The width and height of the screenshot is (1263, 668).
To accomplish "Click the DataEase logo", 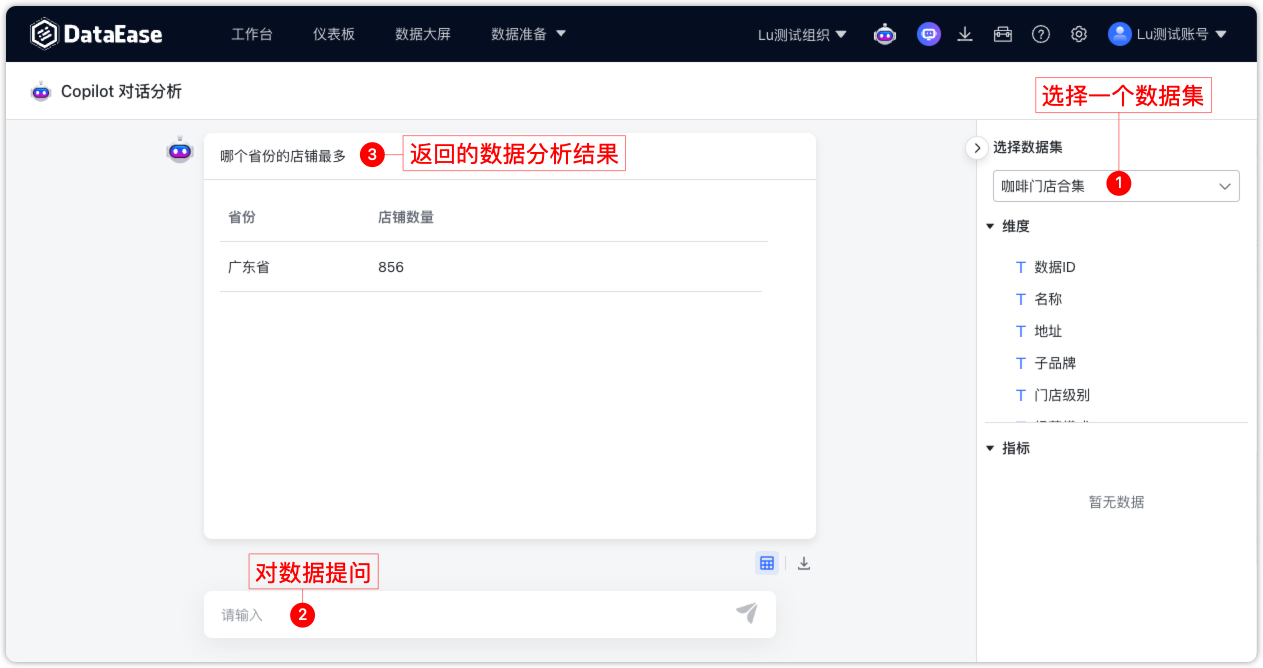I will tap(95, 33).
